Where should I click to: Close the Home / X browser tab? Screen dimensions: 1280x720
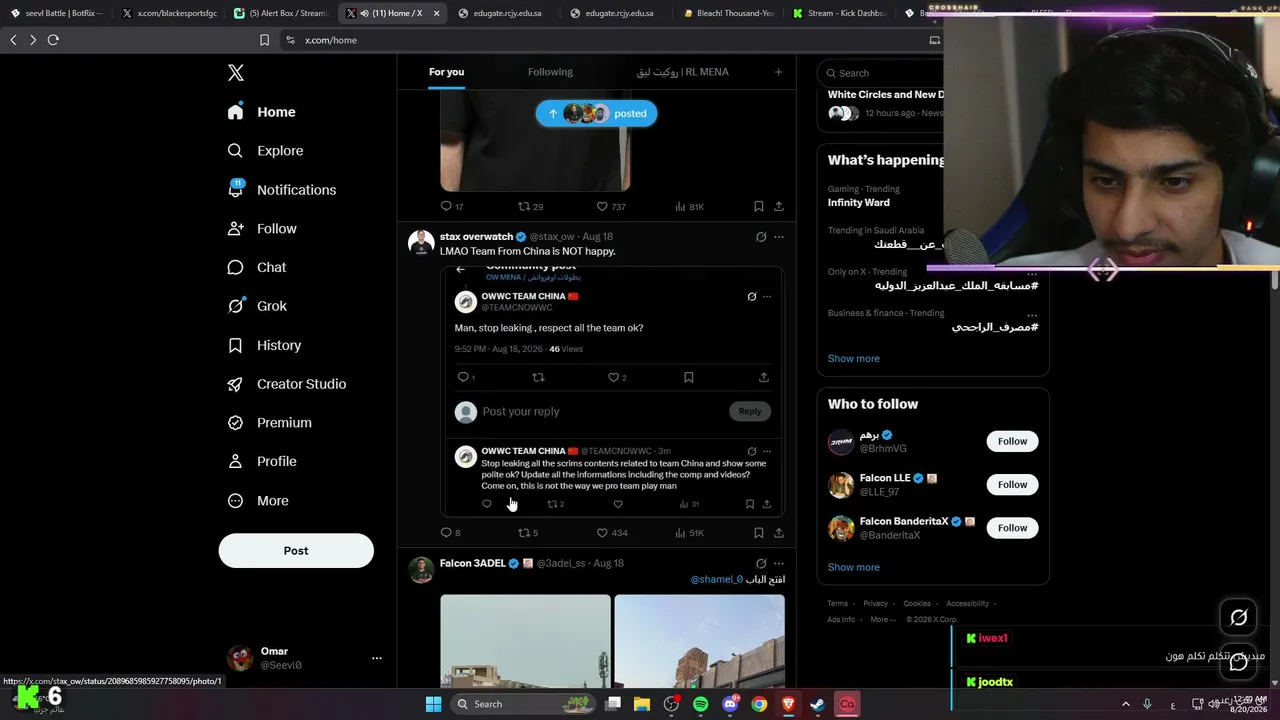(x=436, y=13)
